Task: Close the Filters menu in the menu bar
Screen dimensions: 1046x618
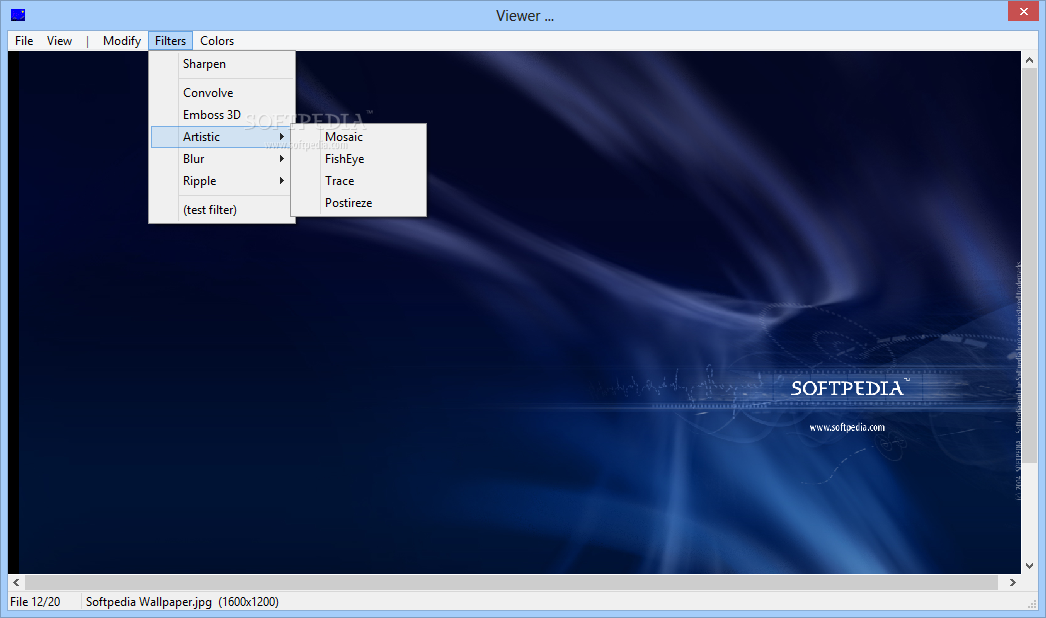Action: [x=170, y=41]
